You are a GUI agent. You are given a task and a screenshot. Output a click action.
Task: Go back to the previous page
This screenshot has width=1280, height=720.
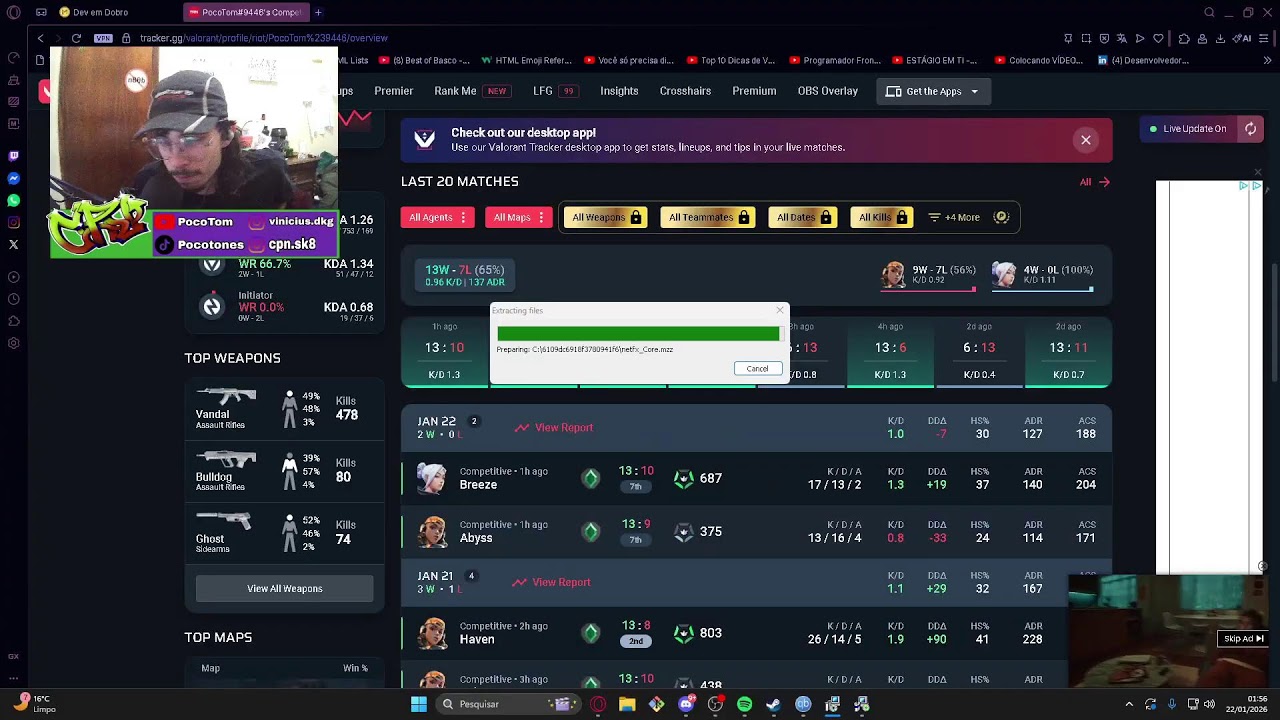click(x=40, y=38)
